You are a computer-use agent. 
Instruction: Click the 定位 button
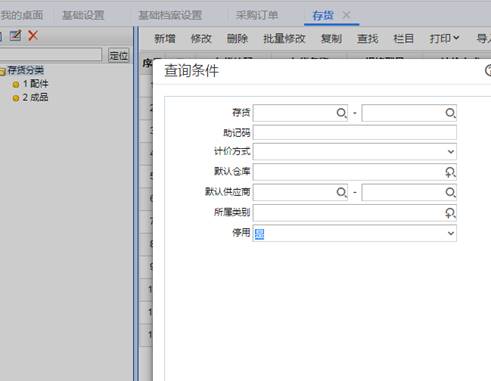point(119,55)
